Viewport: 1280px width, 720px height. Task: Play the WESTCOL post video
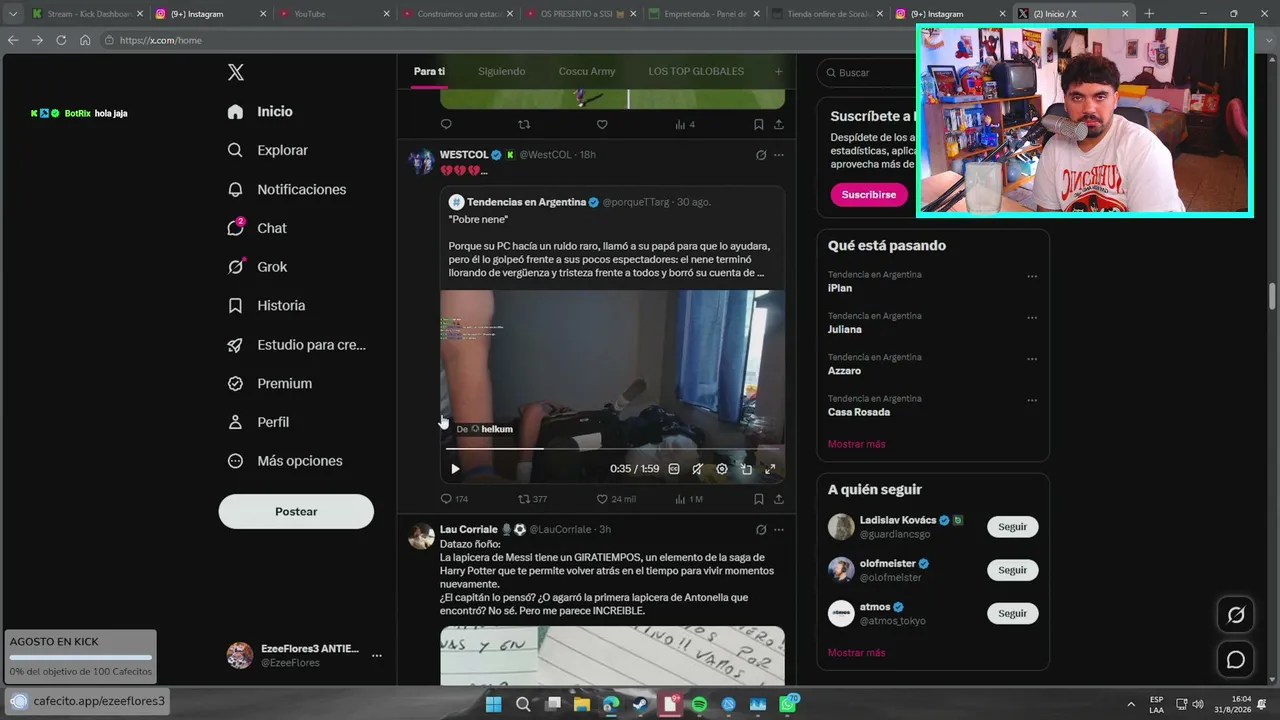[x=455, y=469]
